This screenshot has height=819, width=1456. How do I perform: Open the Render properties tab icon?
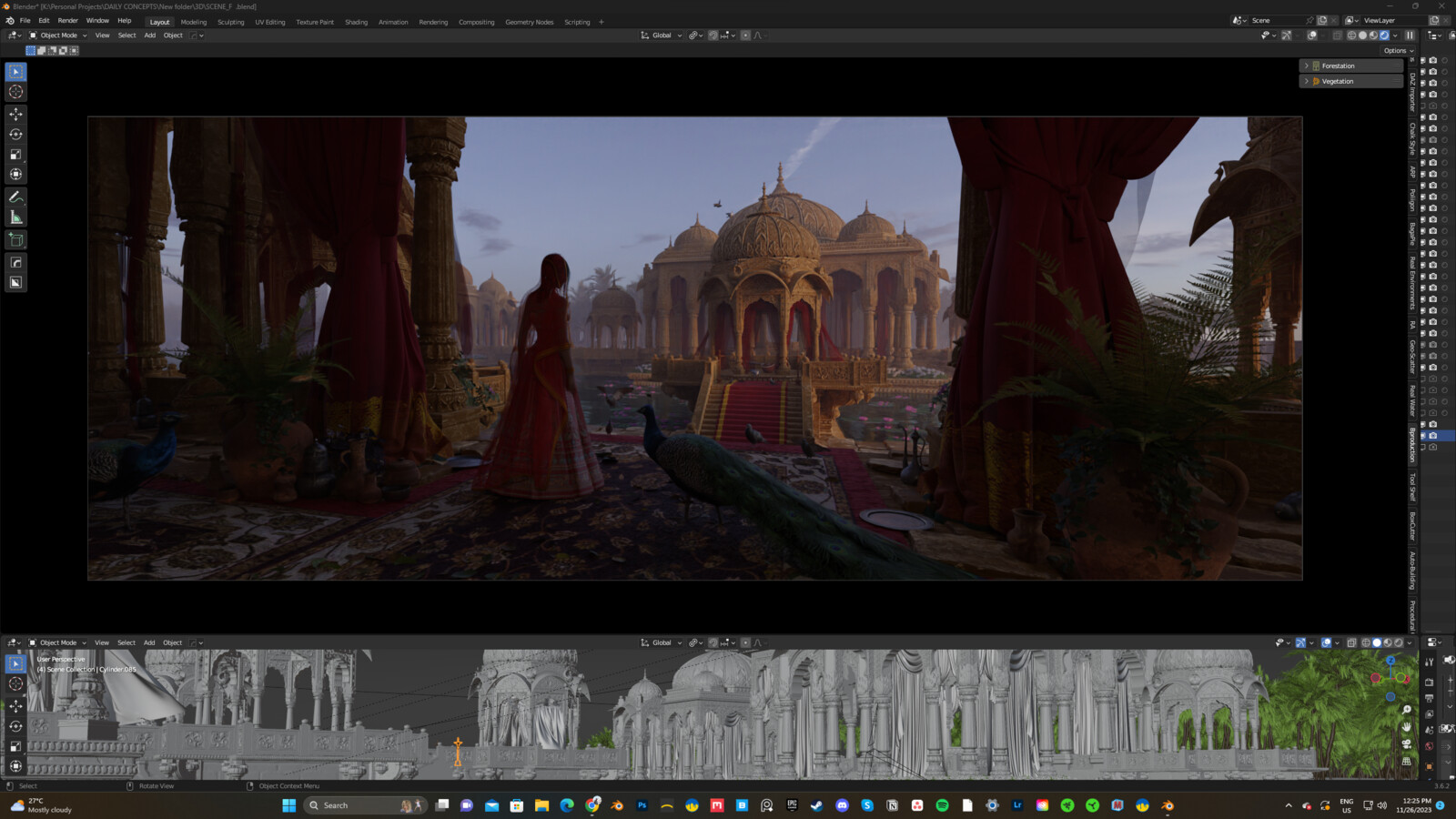[1429, 682]
